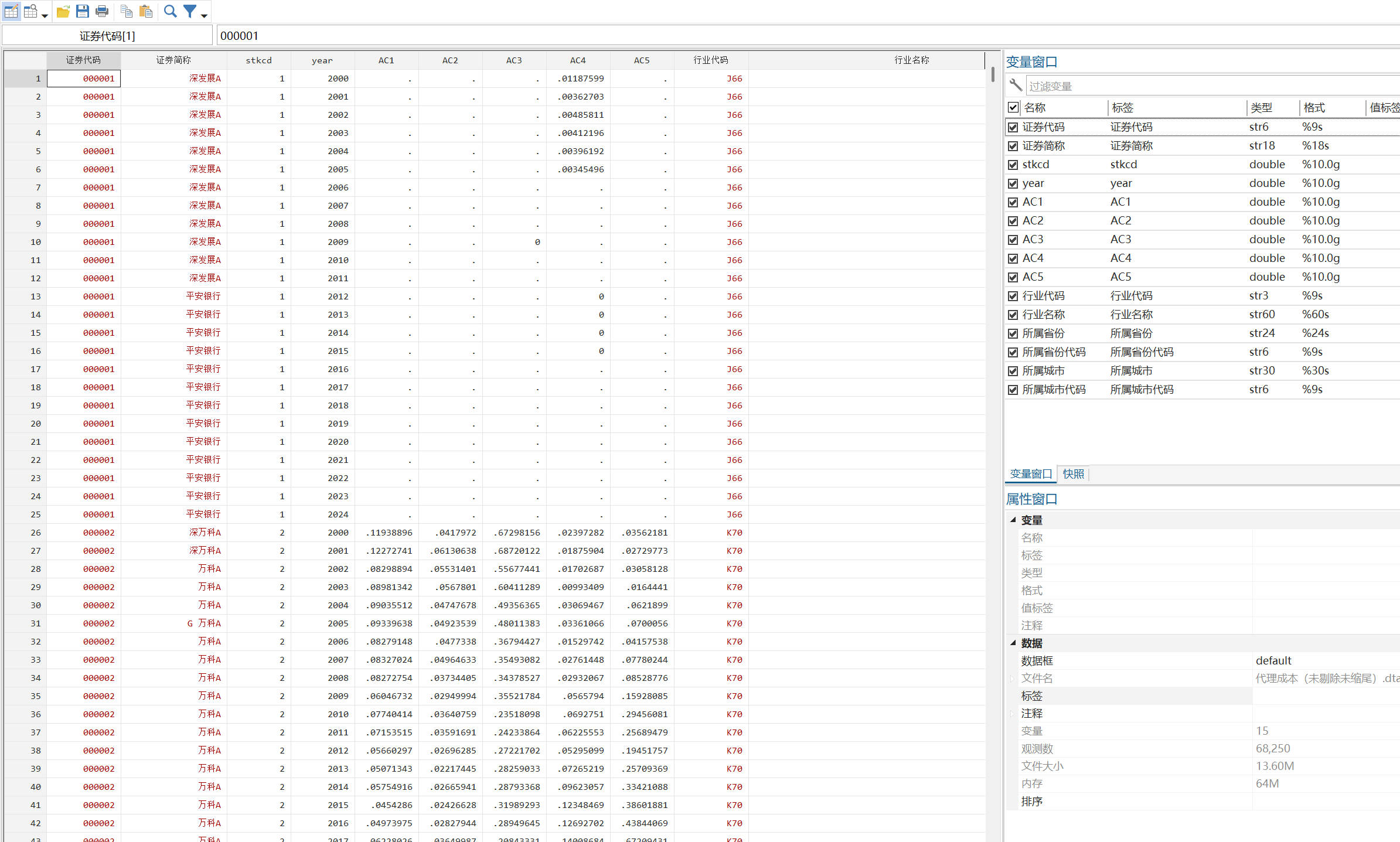Switch to data edit mode icon
This screenshot has width=1400, height=842.
coord(11,11)
